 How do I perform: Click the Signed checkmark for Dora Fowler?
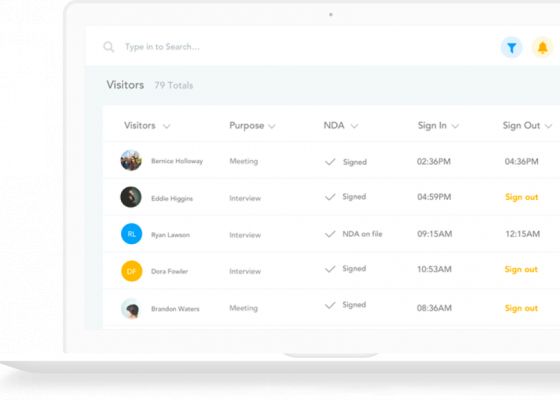point(330,269)
